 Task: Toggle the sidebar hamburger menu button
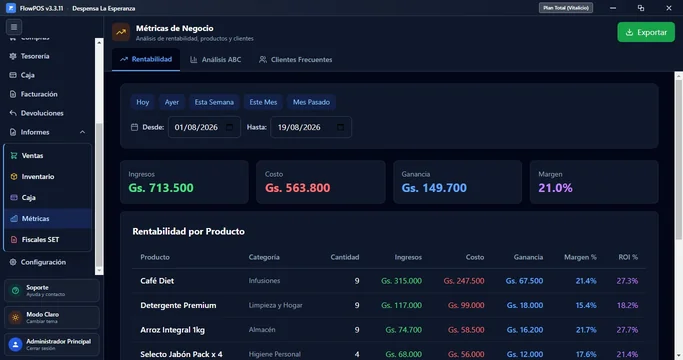click(14, 27)
